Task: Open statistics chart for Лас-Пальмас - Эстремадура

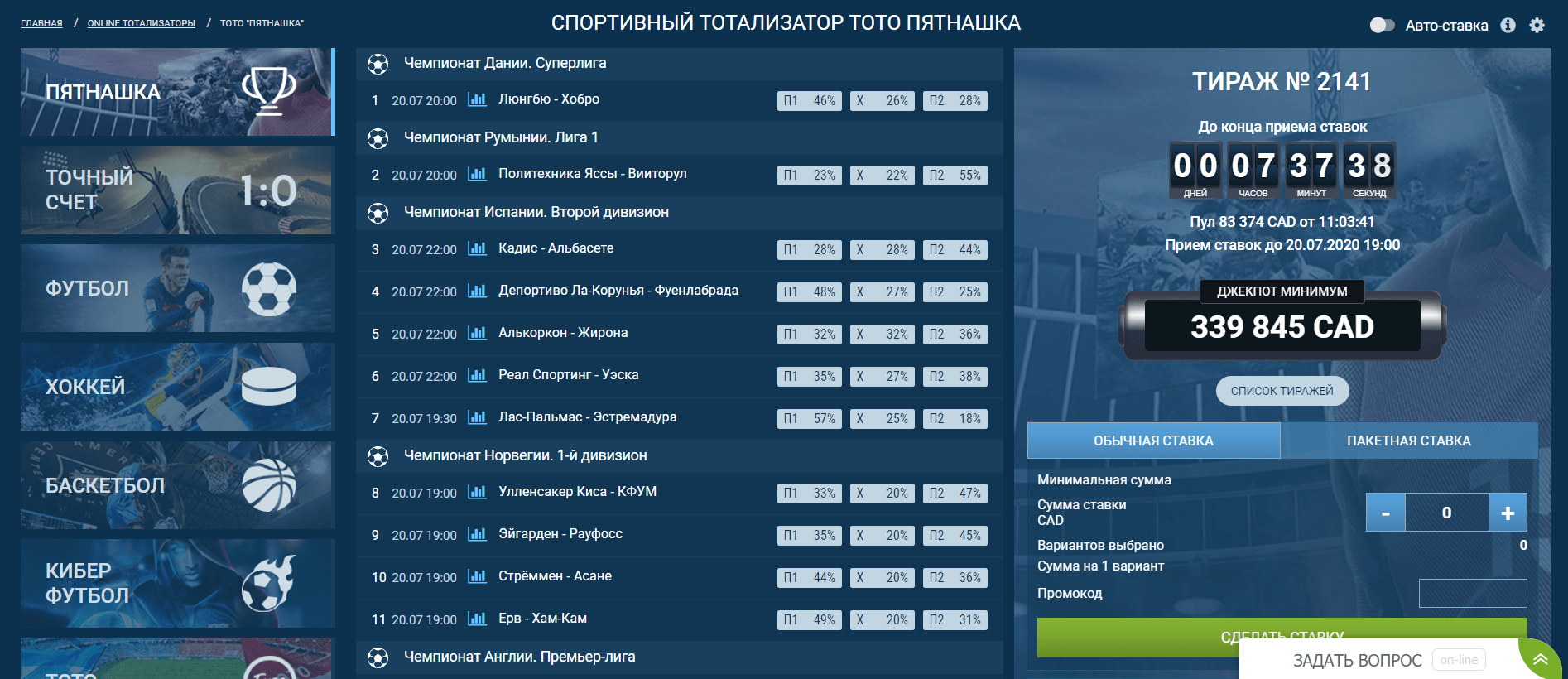Action: tap(477, 417)
